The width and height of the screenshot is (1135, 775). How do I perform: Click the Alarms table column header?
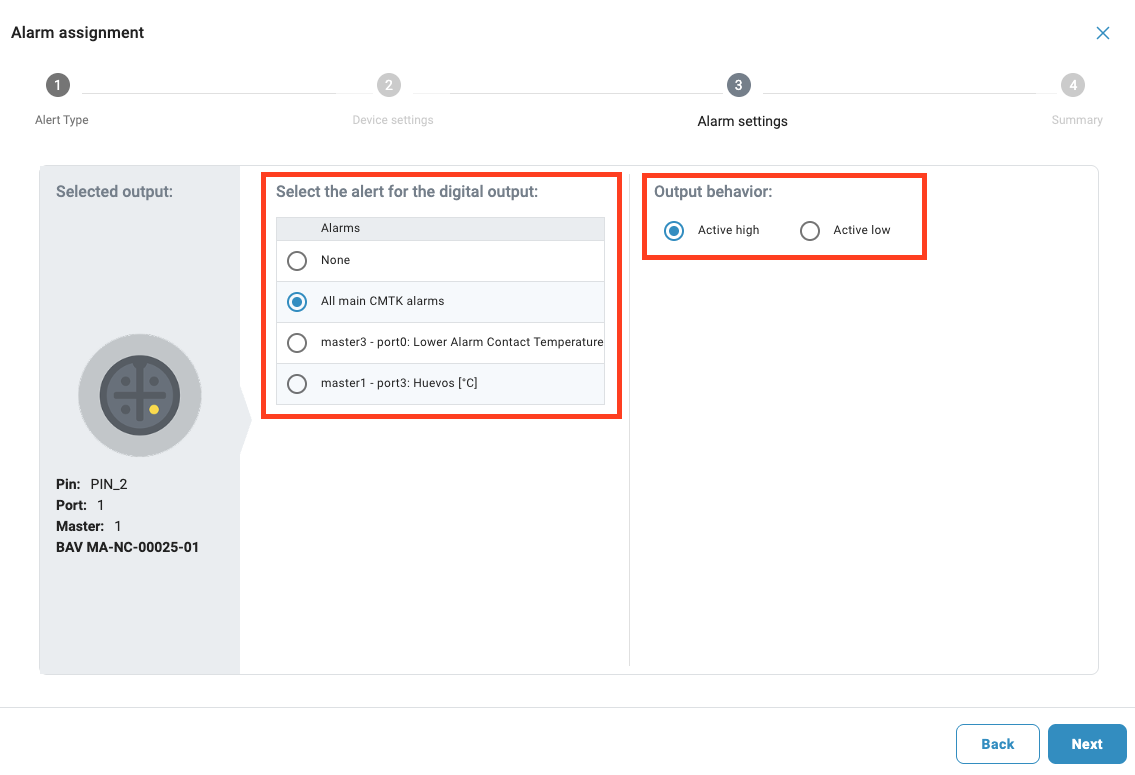[x=341, y=228]
